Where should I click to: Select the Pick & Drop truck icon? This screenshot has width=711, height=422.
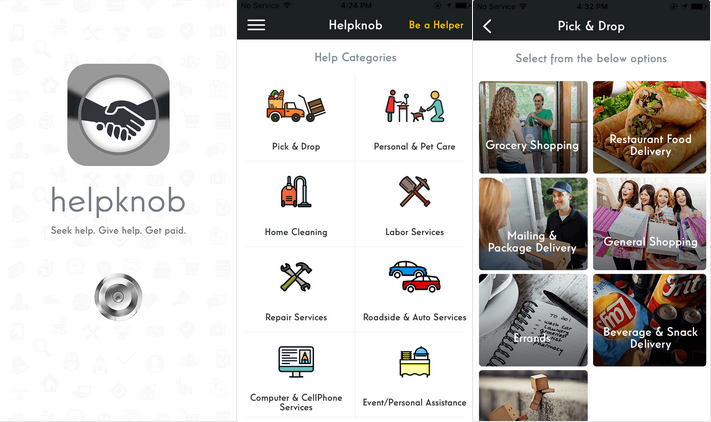point(296,106)
